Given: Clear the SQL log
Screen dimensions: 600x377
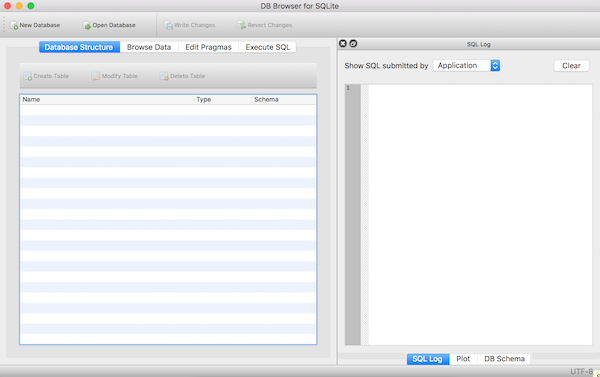Looking at the screenshot, I should [x=571, y=66].
